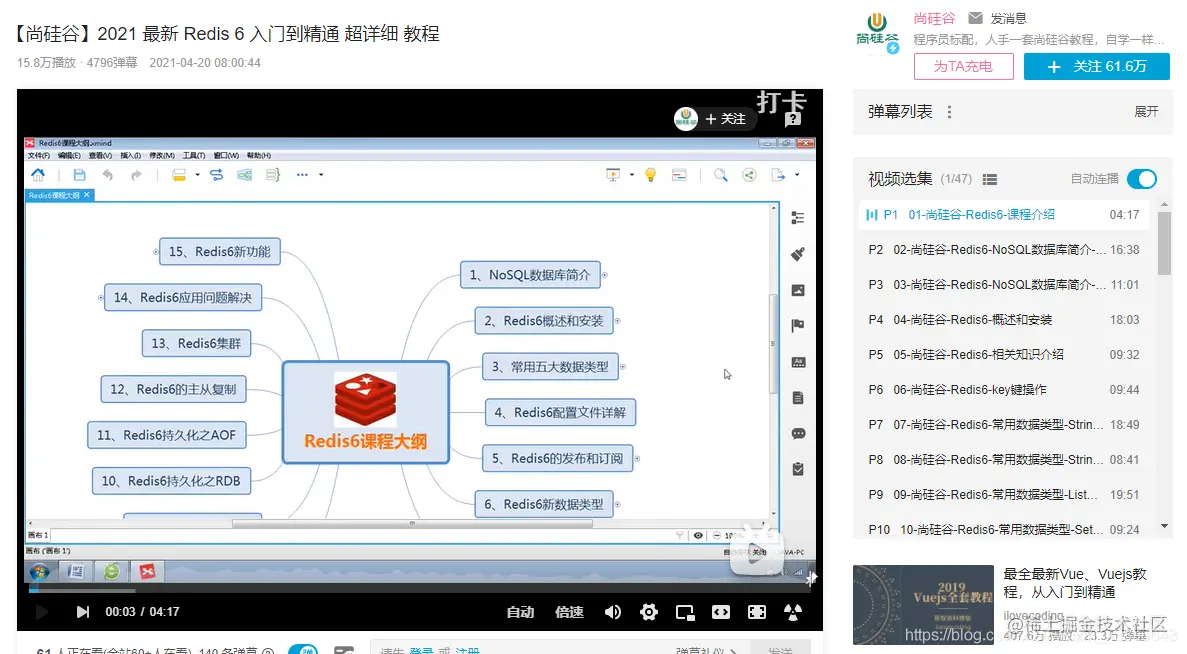Click the yellow insert topic icon
Viewport: 1187px width, 654px height.
coord(179,175)
